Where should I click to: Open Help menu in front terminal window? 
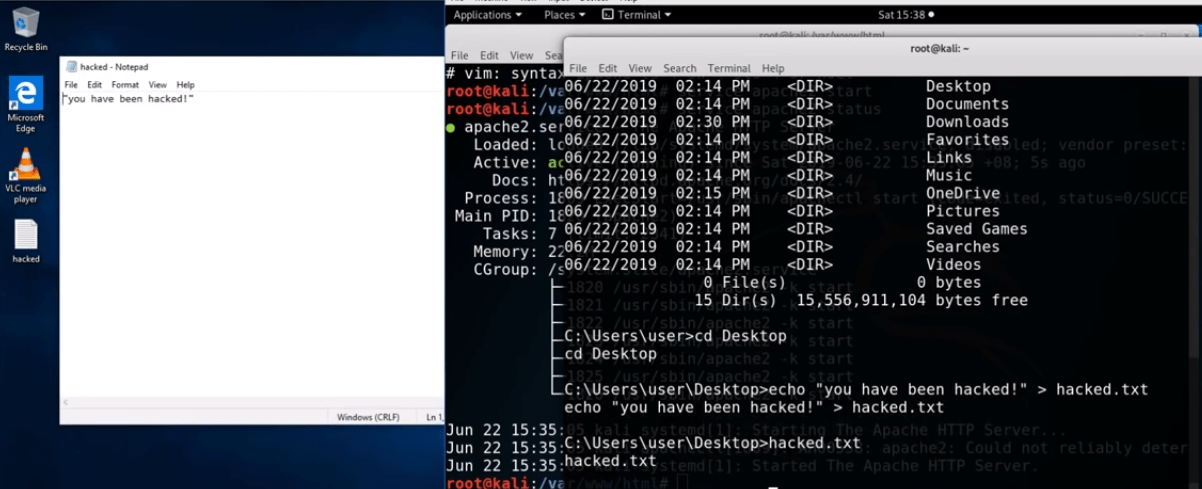coord(773,68)
